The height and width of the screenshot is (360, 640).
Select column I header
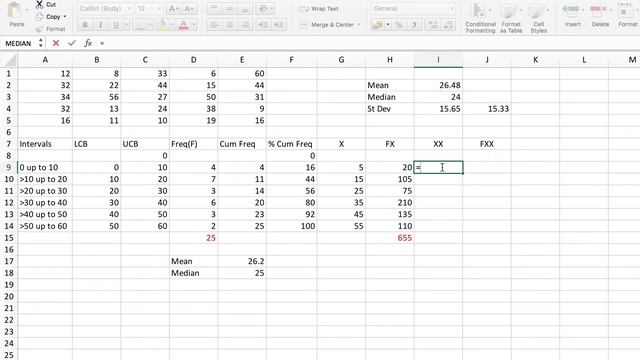[438, 60]
